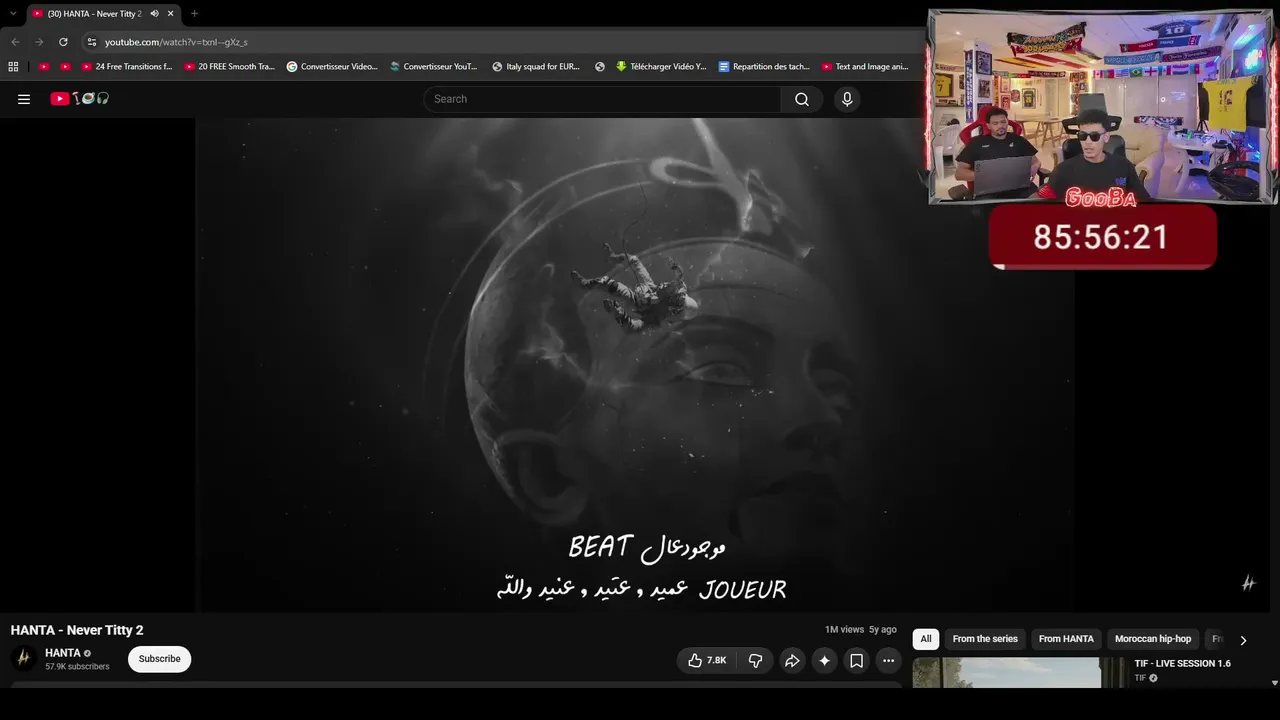The height and width of the screenshot is (720, 1280).
Task: Open the sparkle Ask AI button
Action: (824, 660)
